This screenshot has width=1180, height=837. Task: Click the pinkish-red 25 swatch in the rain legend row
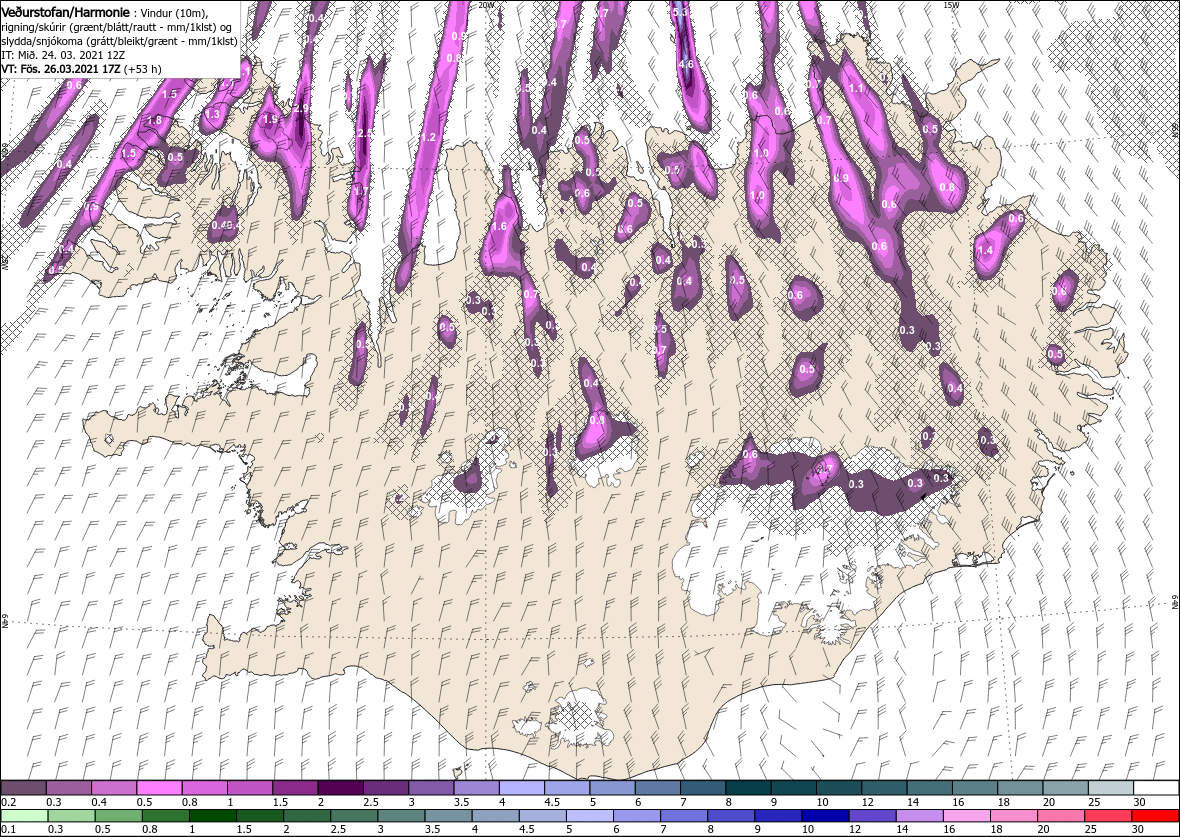(1108, 816)
